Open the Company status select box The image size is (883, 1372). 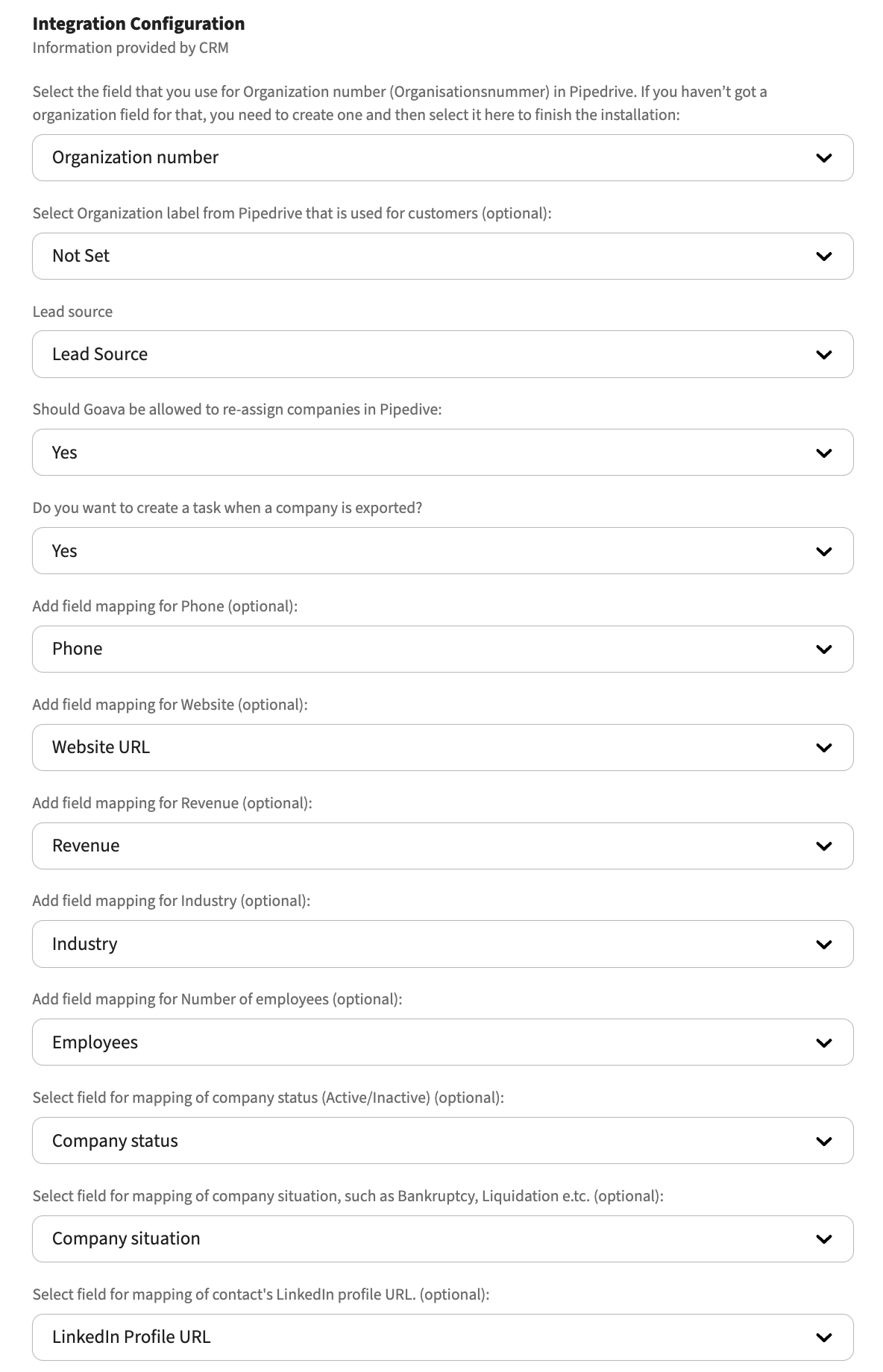(442, 1141)
